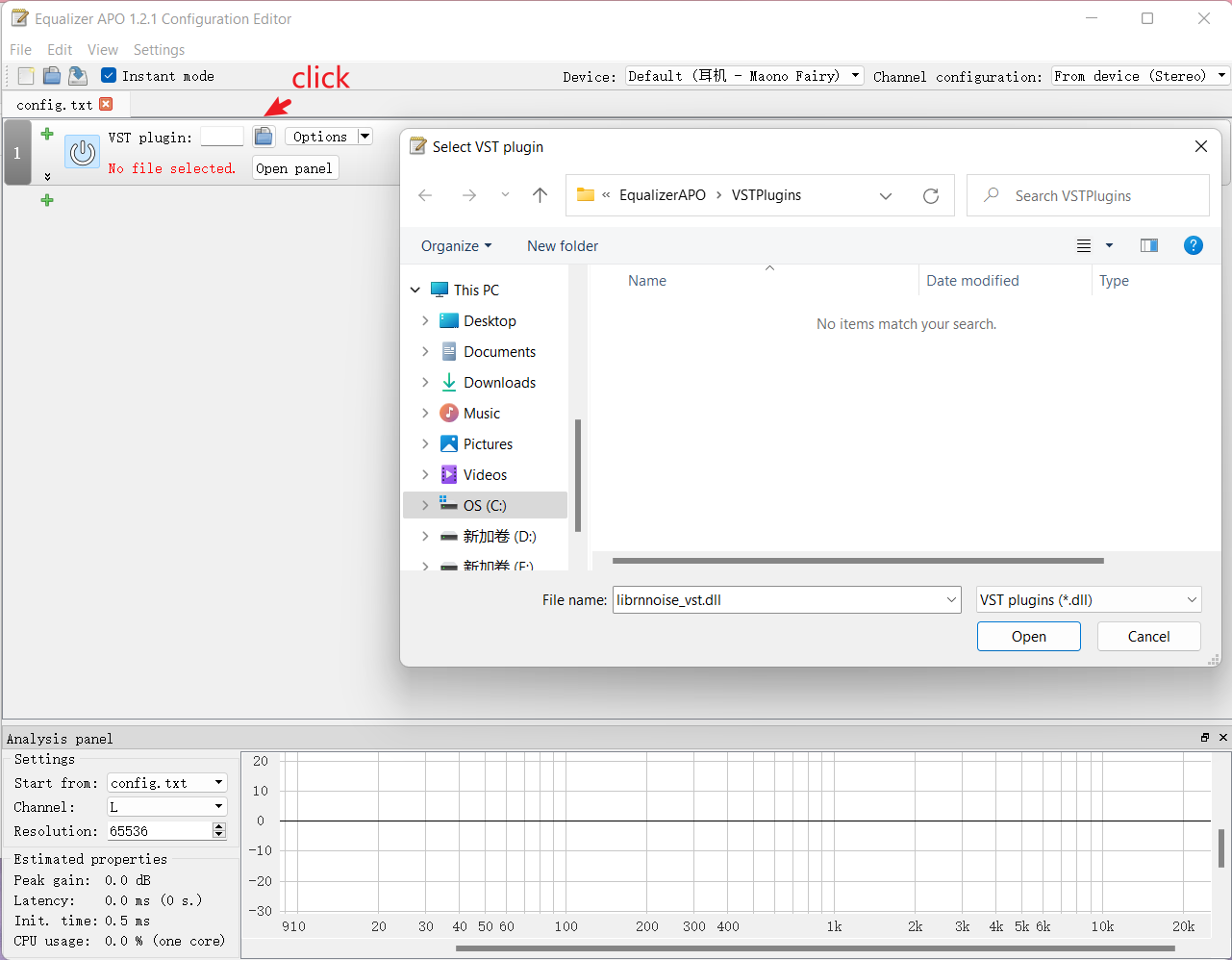Image resolution: width=1232 pixels, height=960 pixels.
Task: Go back in file dialog
Action: 425,195
